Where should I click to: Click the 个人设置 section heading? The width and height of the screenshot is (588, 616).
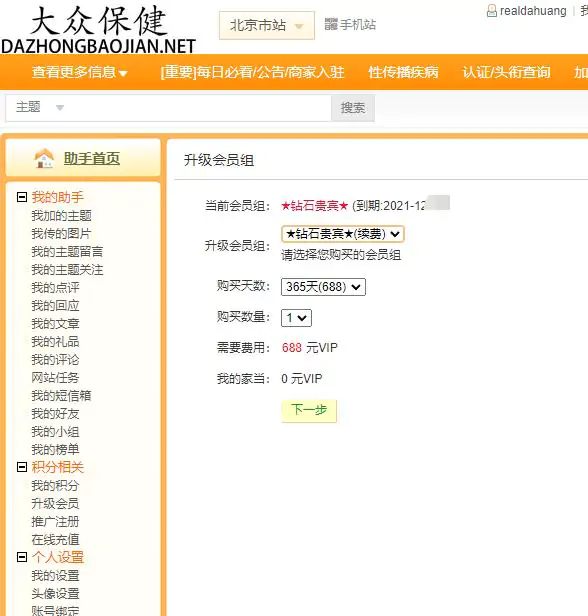coord(58,557)
